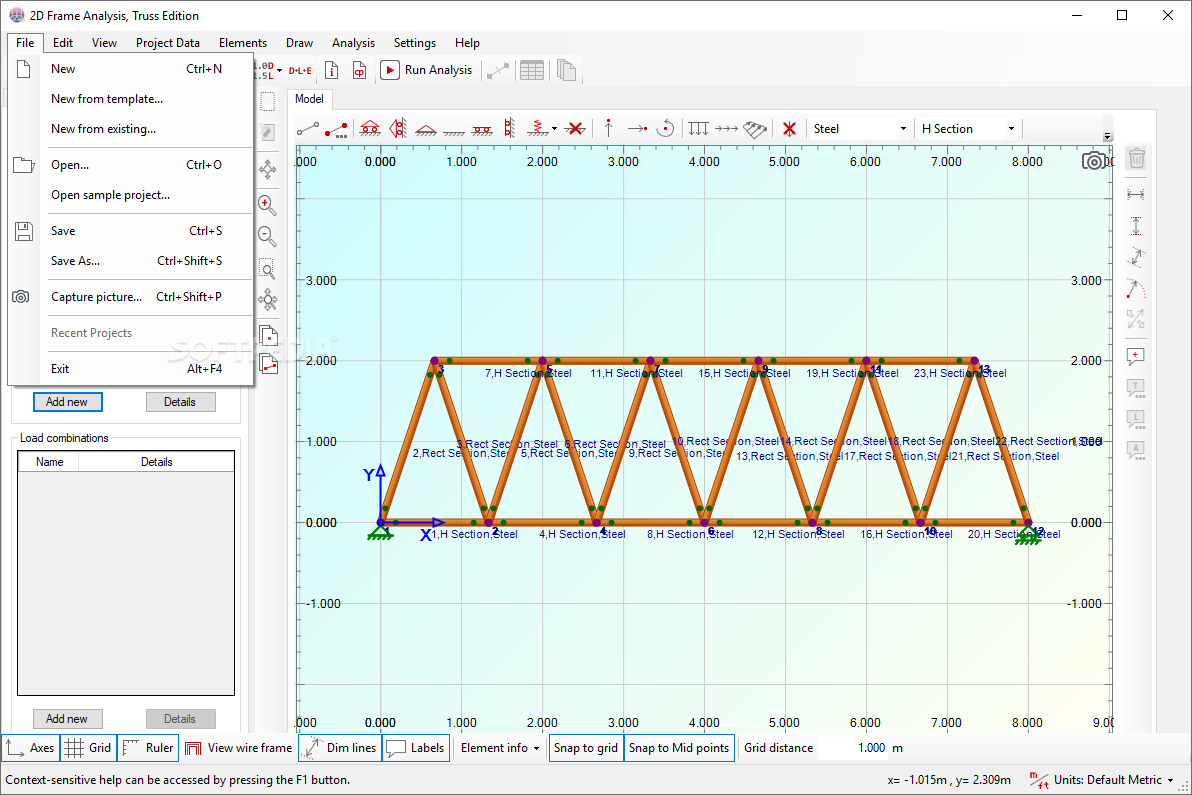Capture model picture with camera icon
This screenshot has height=795, width=1192.
coord(1094,161)
